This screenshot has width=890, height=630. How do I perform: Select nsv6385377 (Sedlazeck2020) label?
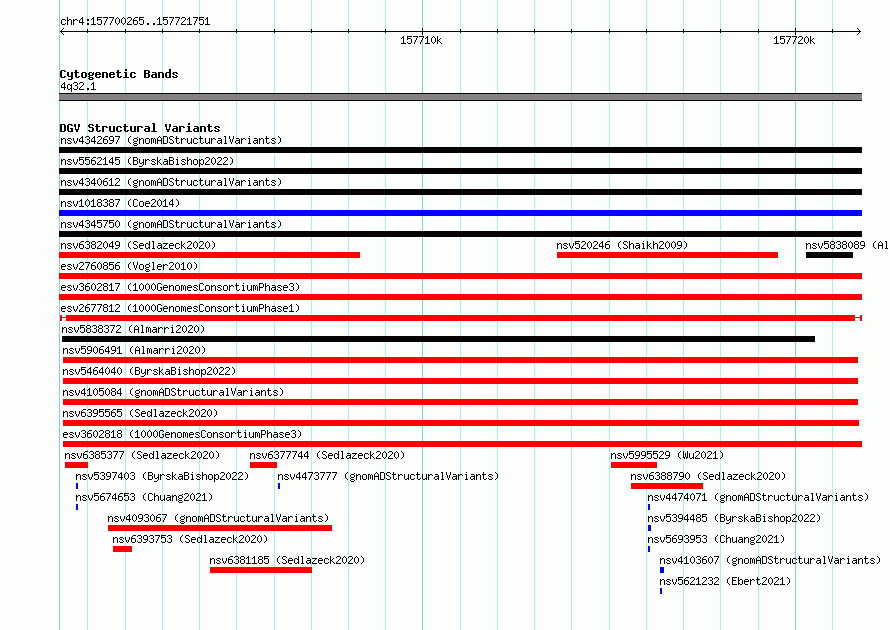click(x=142, y=455)
